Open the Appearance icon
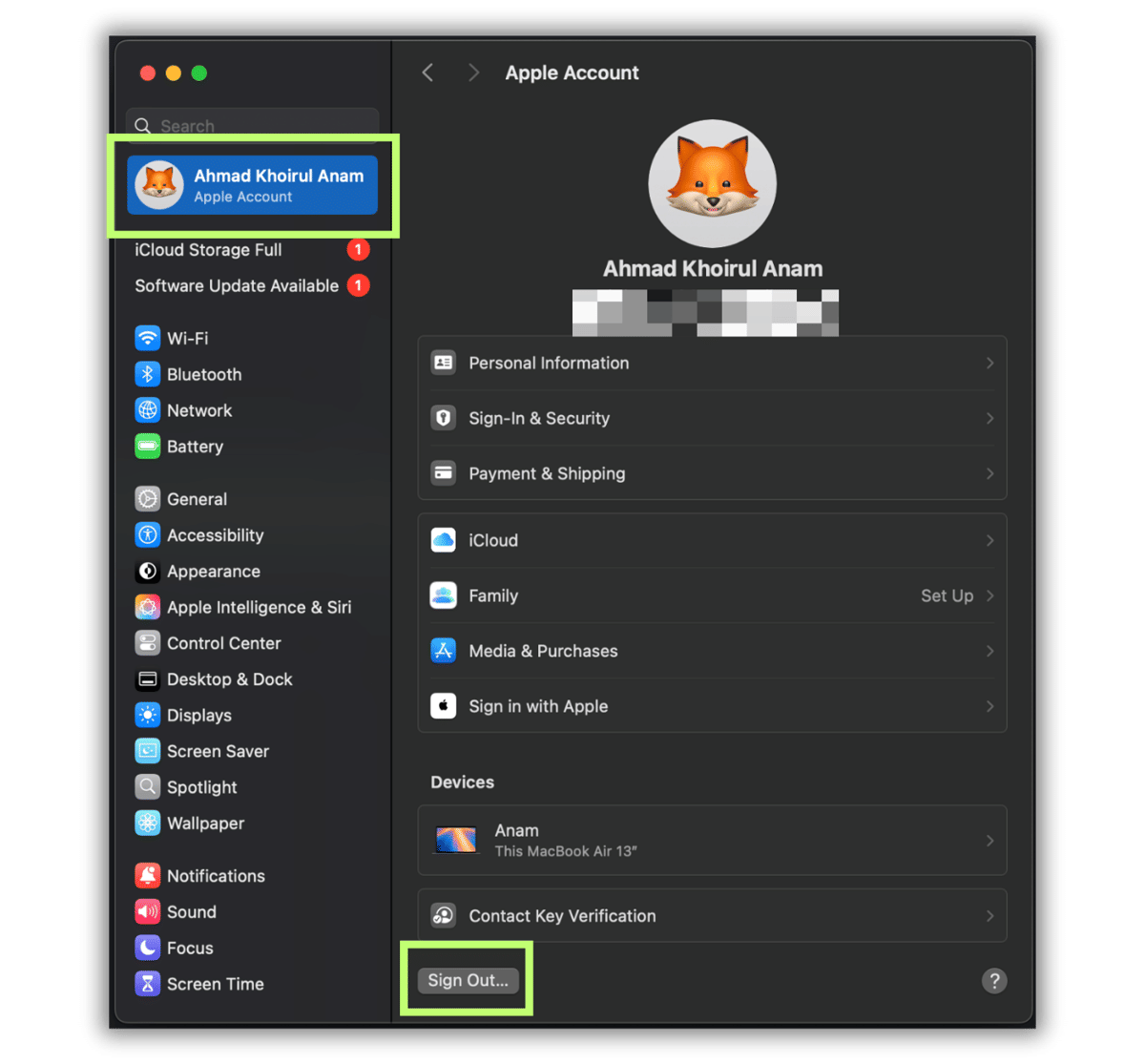The width and height of the screenshot is (1145, 1064). point(147,572)
